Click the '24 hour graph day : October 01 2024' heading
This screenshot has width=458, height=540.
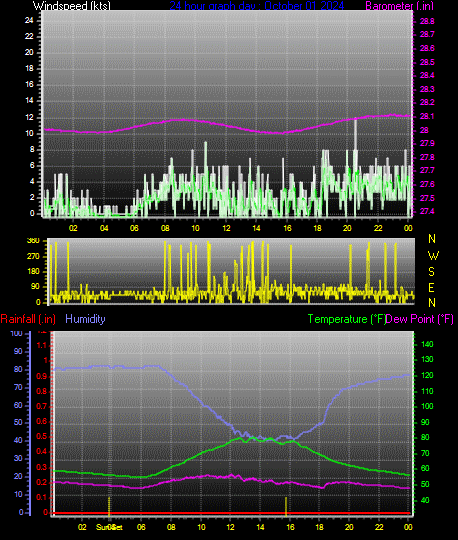pyautogui.click(x=257, y=6)
